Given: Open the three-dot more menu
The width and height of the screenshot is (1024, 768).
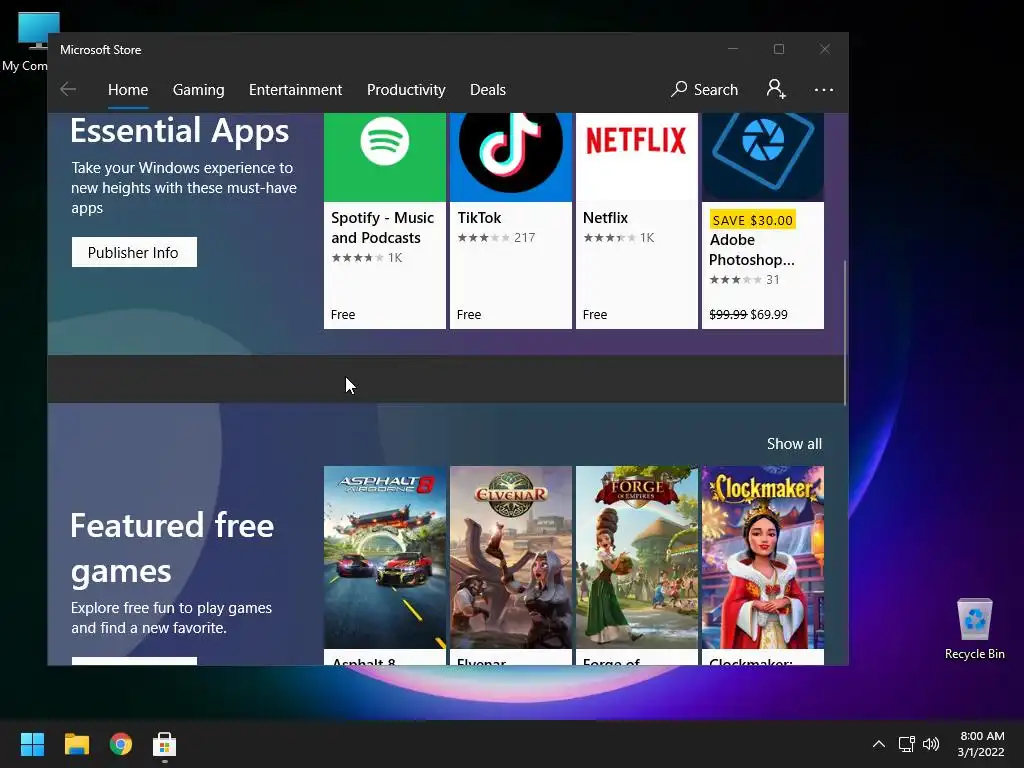Looking at the screenshot, I should pyautogui.click(x=824, y=89).
